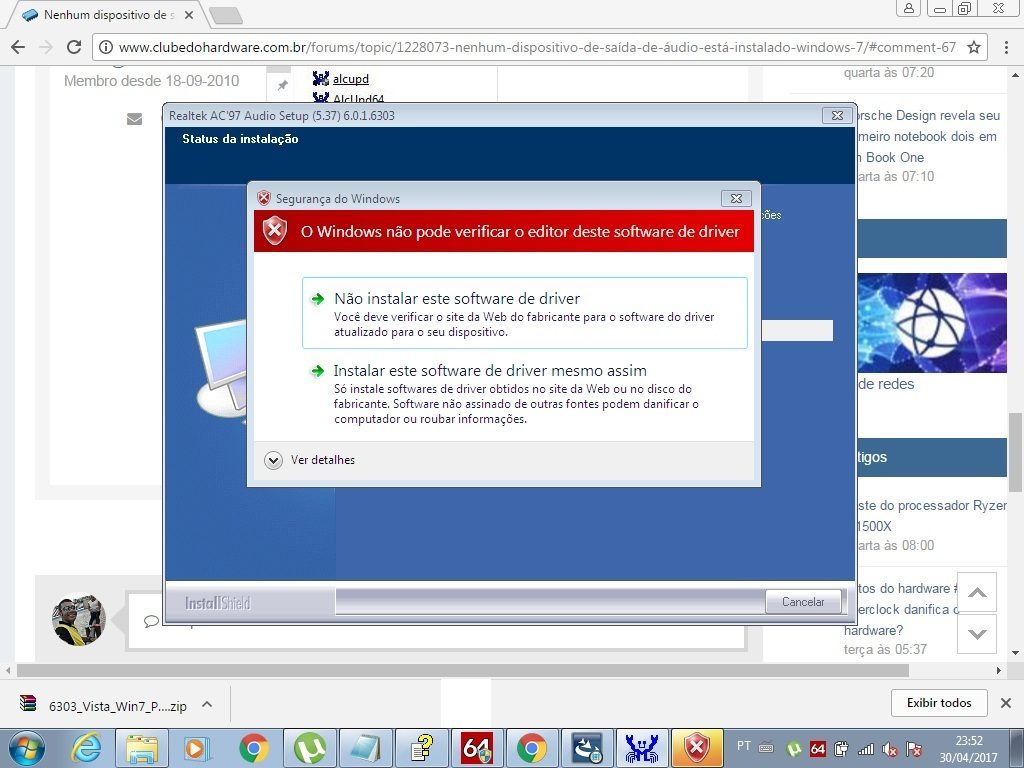Click the horizontal scrollbar's right arrow
Image resolution: width=1024 pixels, height=768 pixels.
click(999, 671)
